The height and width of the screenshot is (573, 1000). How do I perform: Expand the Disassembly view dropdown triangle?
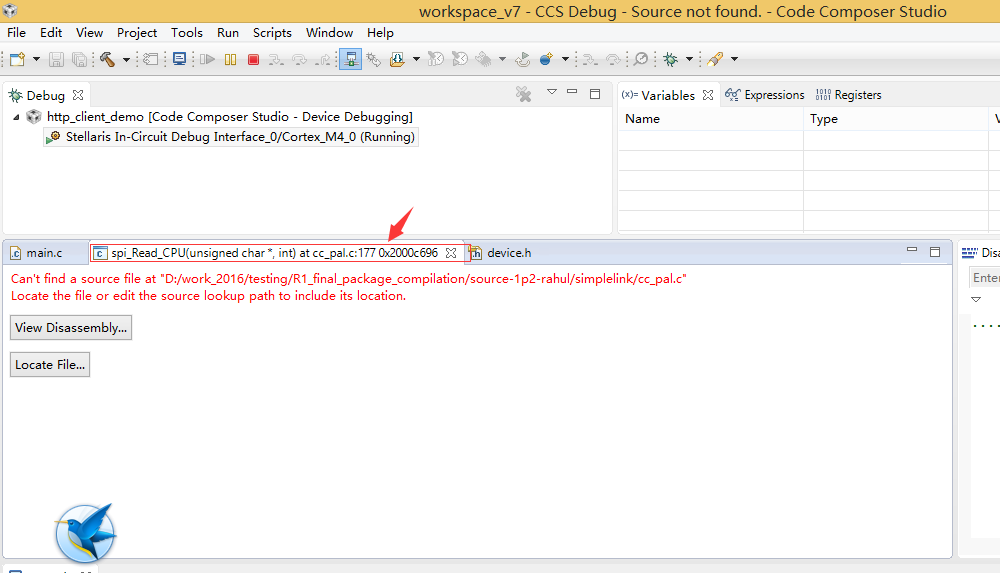coord(976,299)
